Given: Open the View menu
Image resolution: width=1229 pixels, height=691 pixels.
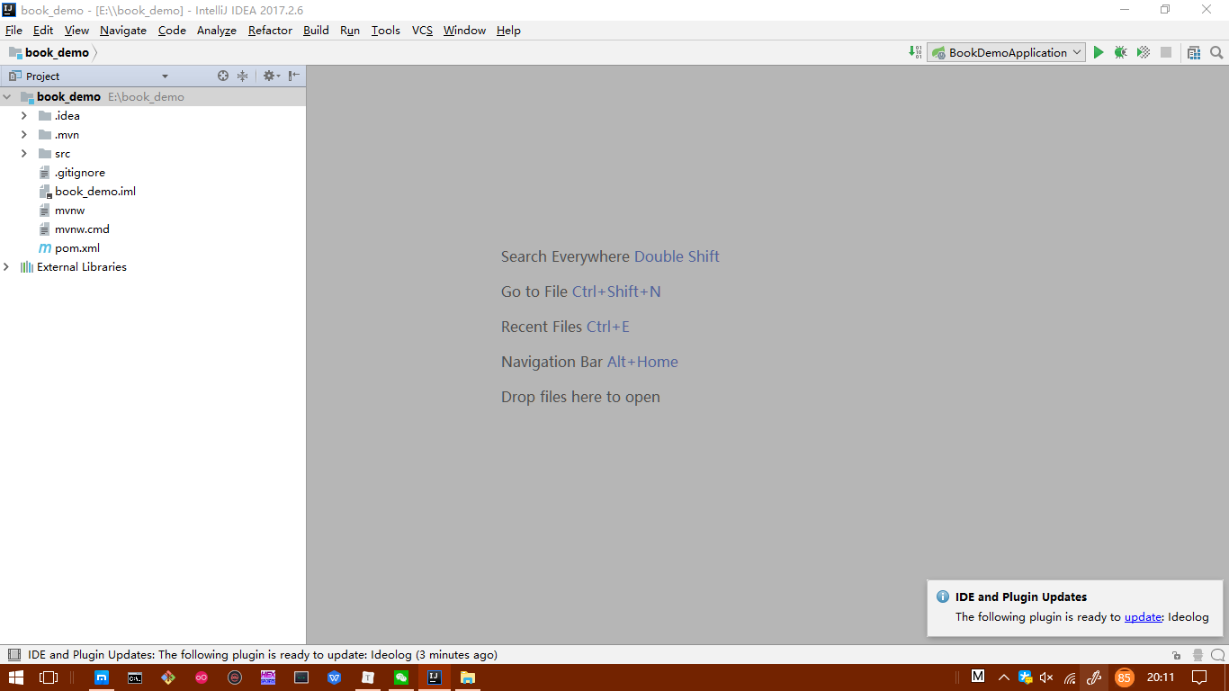Looking at the screenshot, I should 77,31.
